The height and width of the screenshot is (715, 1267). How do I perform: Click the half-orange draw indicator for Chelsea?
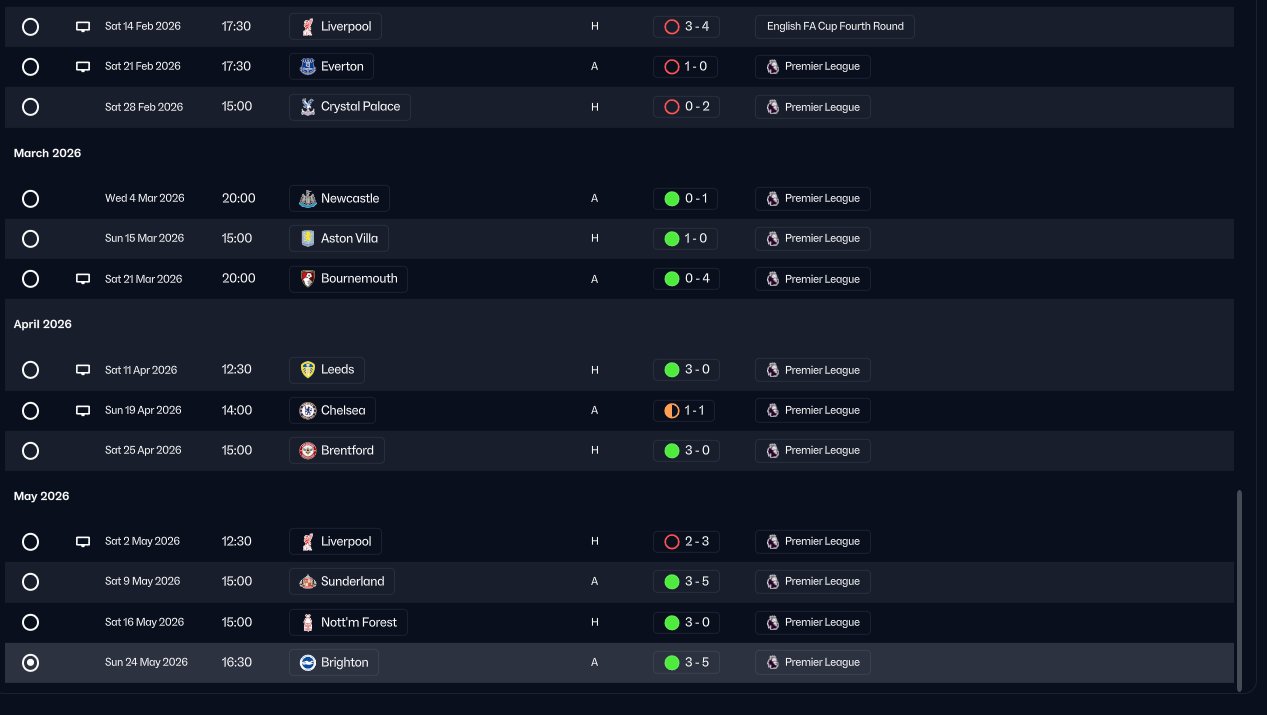[x=672, y=410]
